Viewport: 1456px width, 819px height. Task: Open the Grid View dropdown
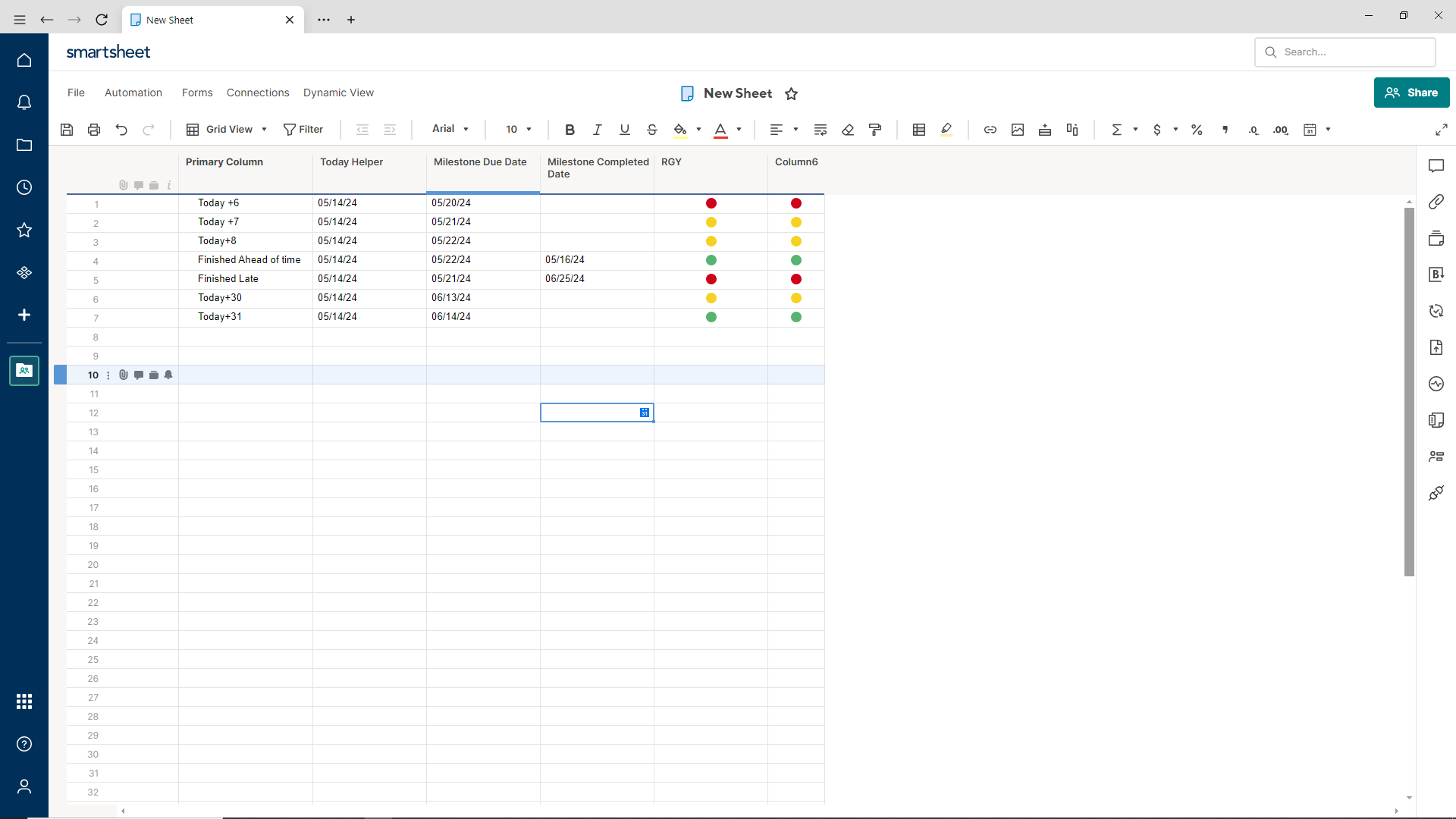tap(227, 130)
